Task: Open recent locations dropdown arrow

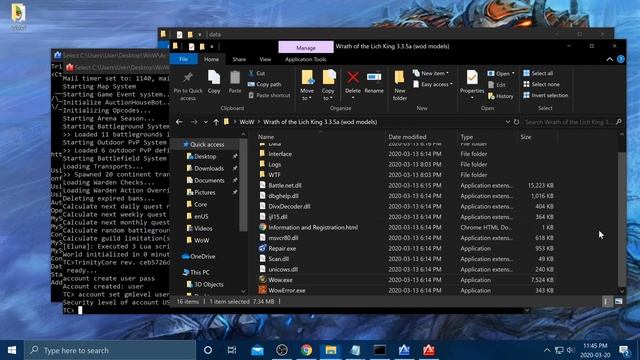Action: tap(205, 122)
